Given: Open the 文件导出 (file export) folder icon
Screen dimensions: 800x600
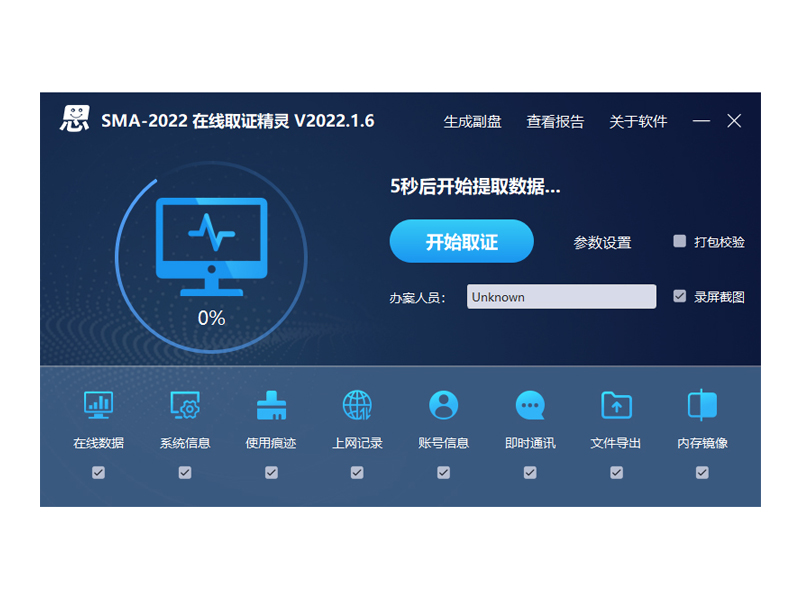Looking at the screenshot, I should click(616, 404).
